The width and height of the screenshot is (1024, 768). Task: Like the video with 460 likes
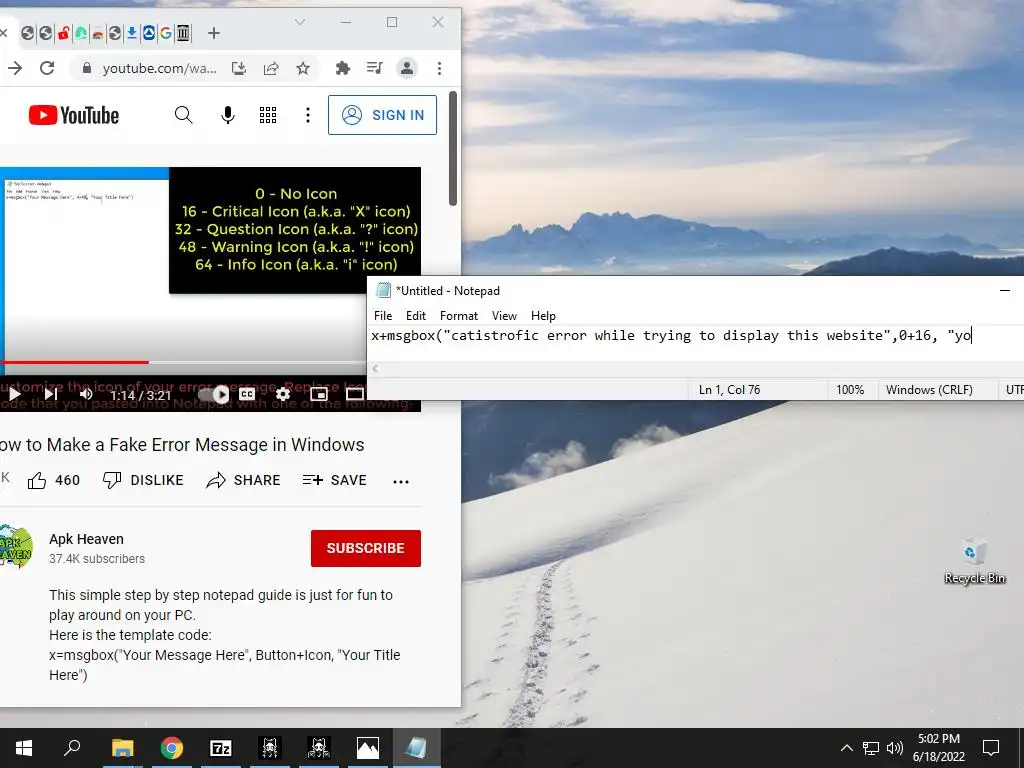[x=54, y=481]
